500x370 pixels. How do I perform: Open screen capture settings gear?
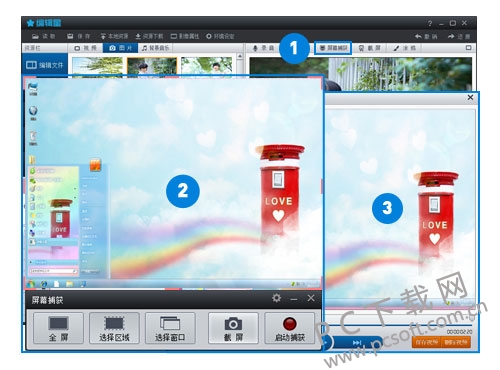tap(276, 298)
